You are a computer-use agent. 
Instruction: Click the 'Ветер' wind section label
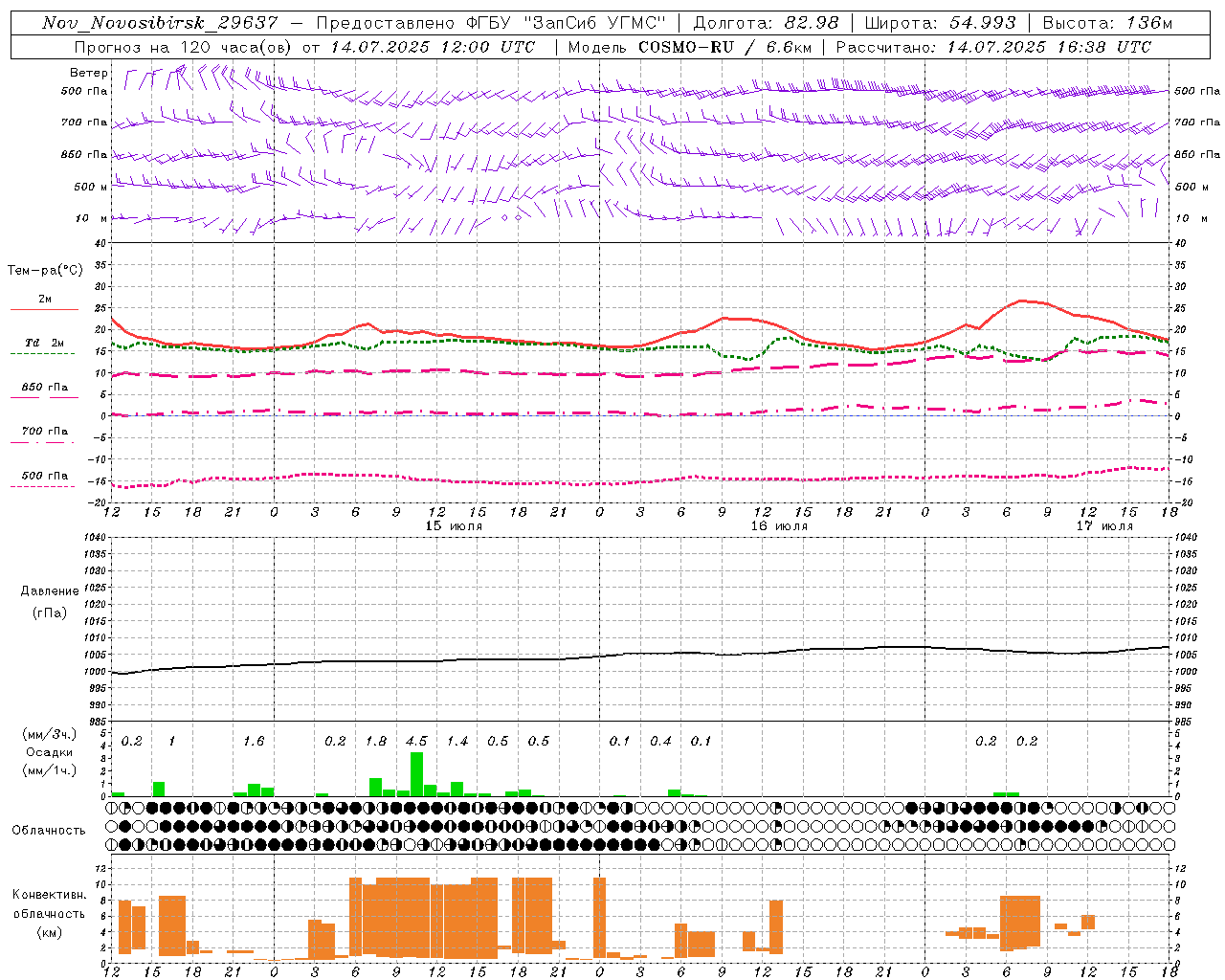[89, 73]
